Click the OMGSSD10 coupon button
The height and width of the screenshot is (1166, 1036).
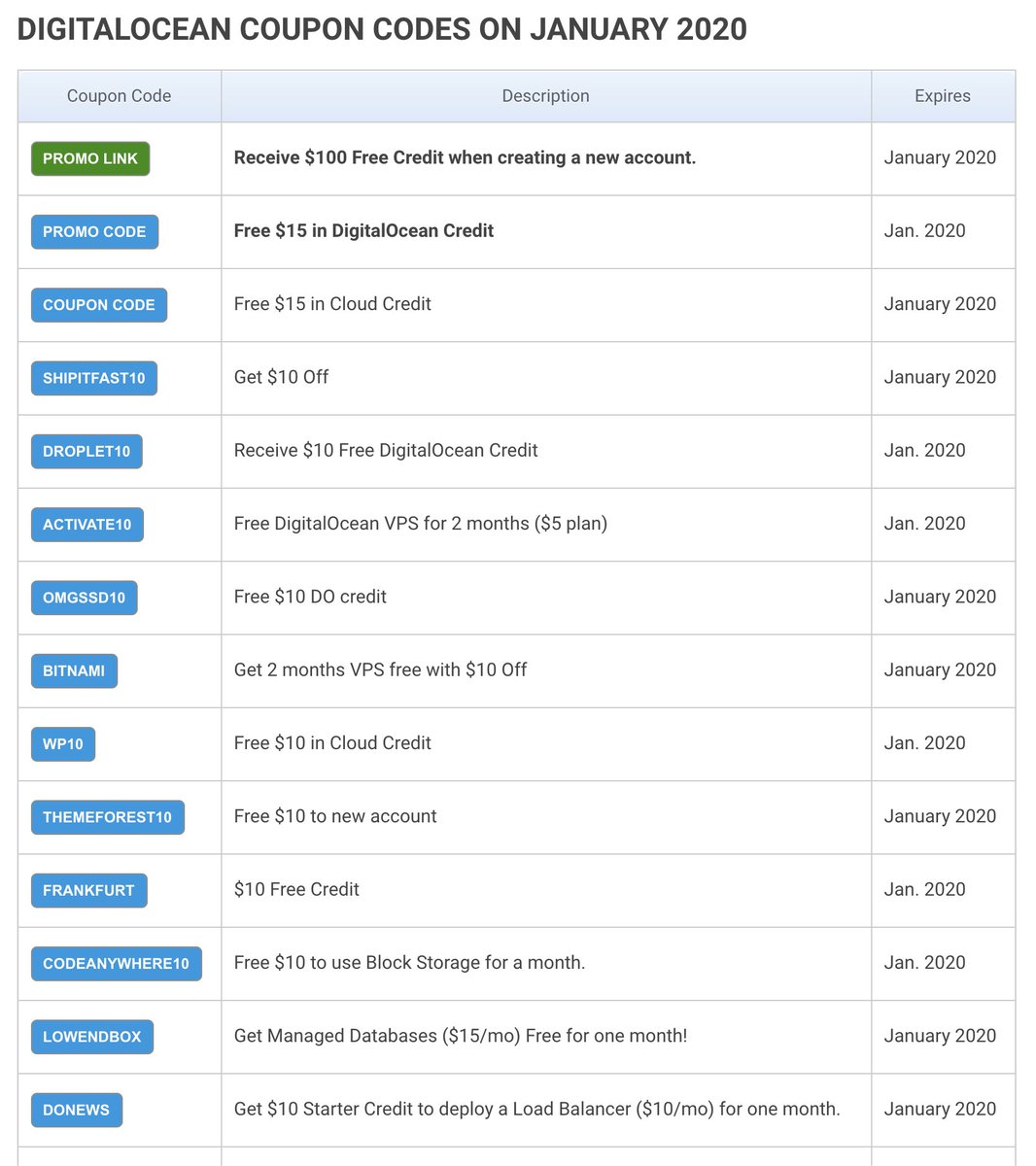[85, 598]
